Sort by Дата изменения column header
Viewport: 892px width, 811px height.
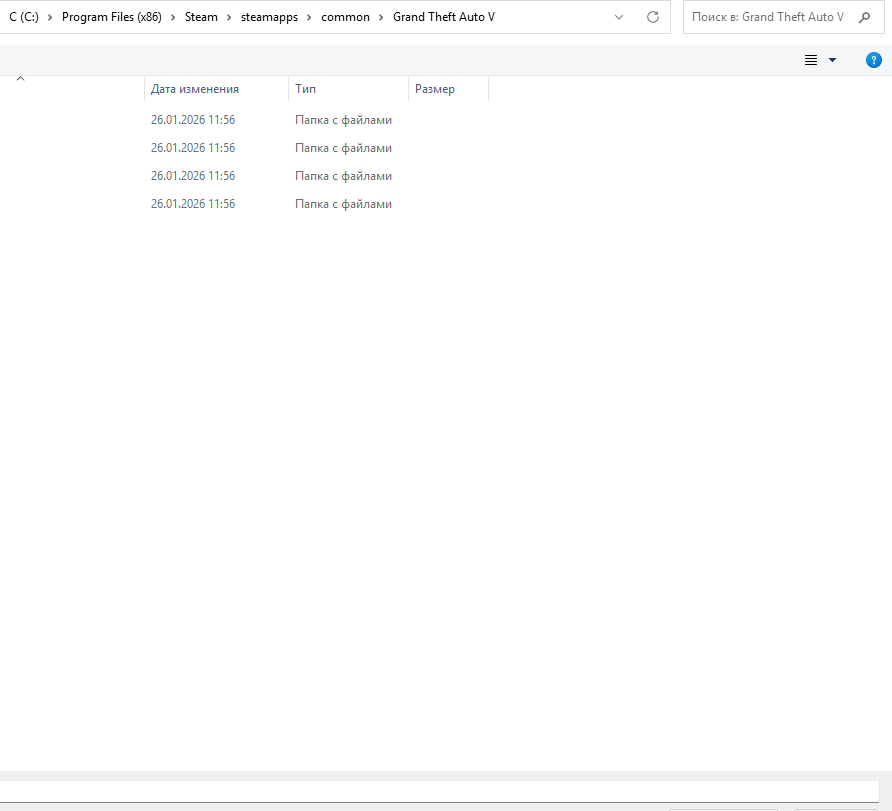[x=194, y=89]
